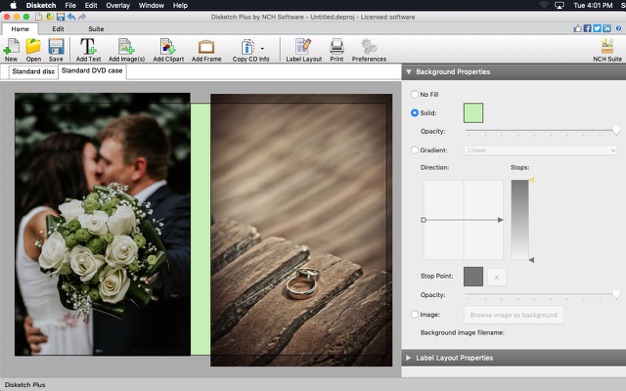
Task: Open the Help menu
Action: pos(180,5)
